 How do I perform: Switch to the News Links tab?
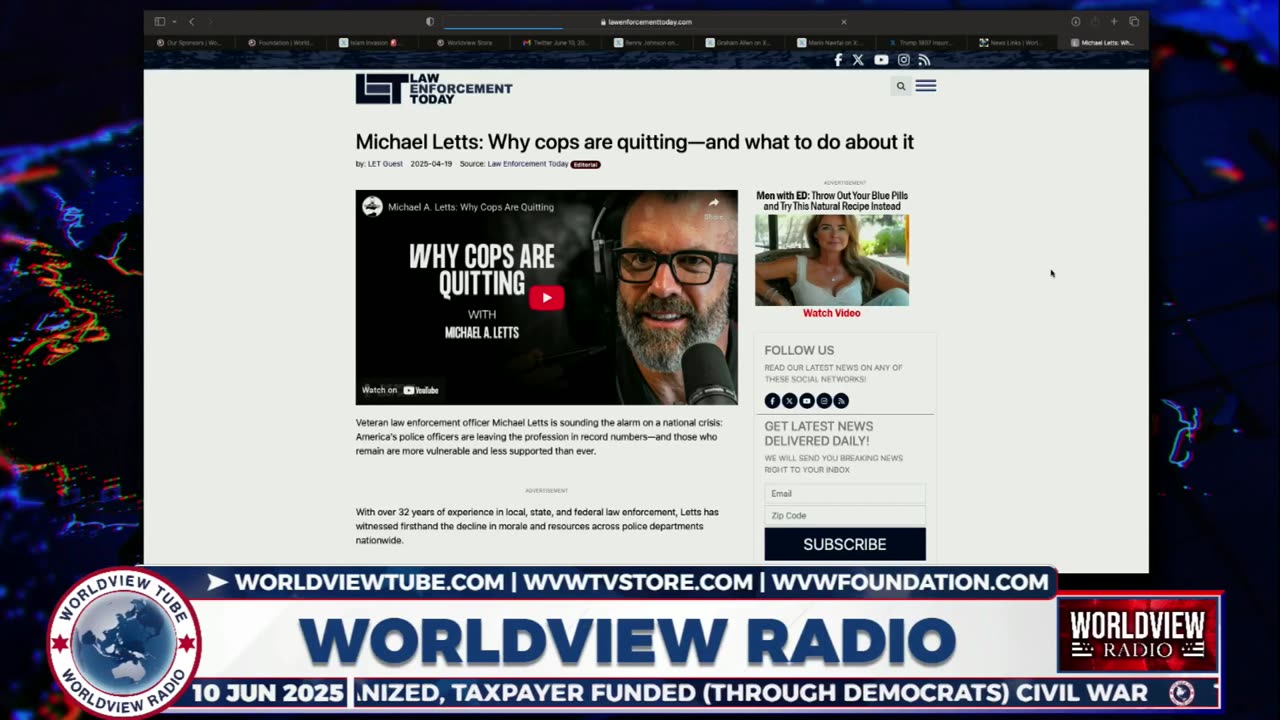click(x=1010, y=43)
